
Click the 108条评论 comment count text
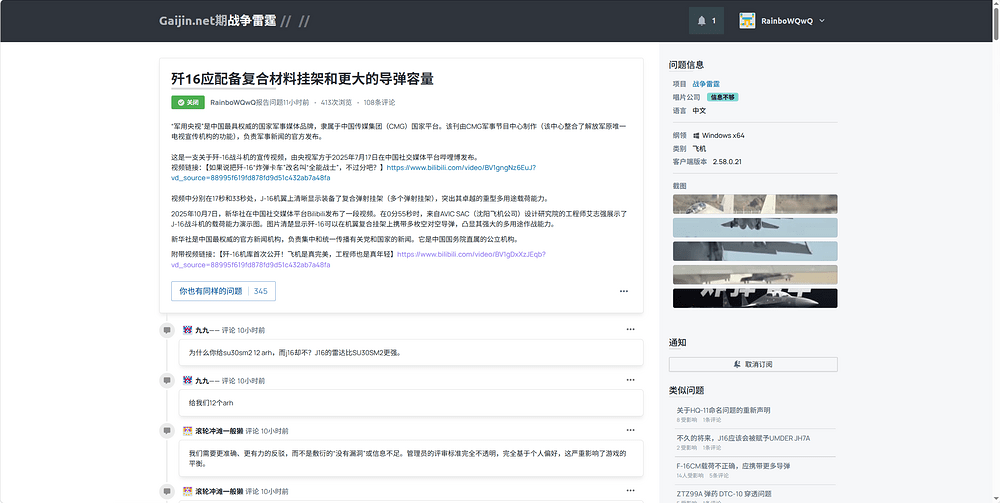click(379, 102)
